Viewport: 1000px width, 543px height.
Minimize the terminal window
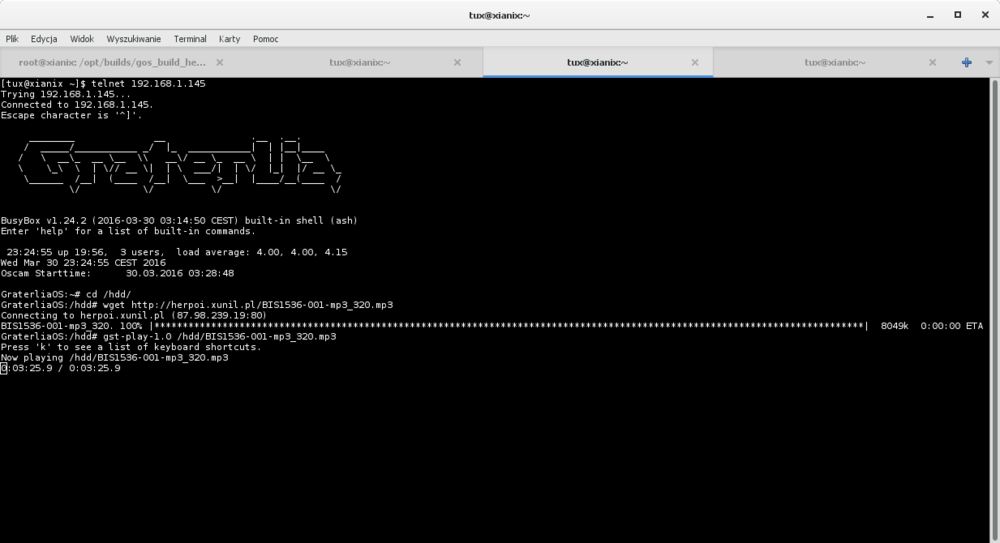[931, 15]
